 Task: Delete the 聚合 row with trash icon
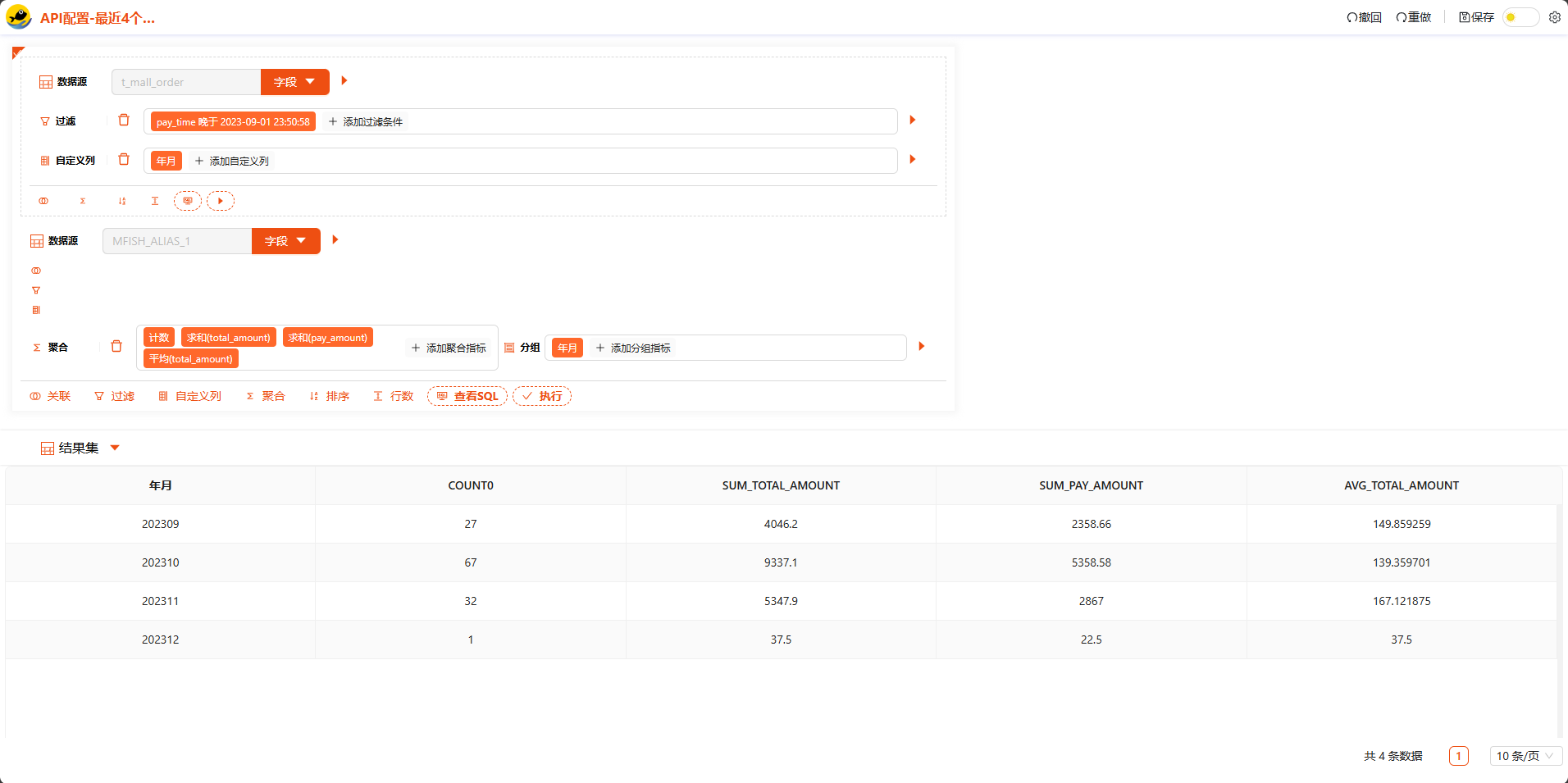click(116, 347)
